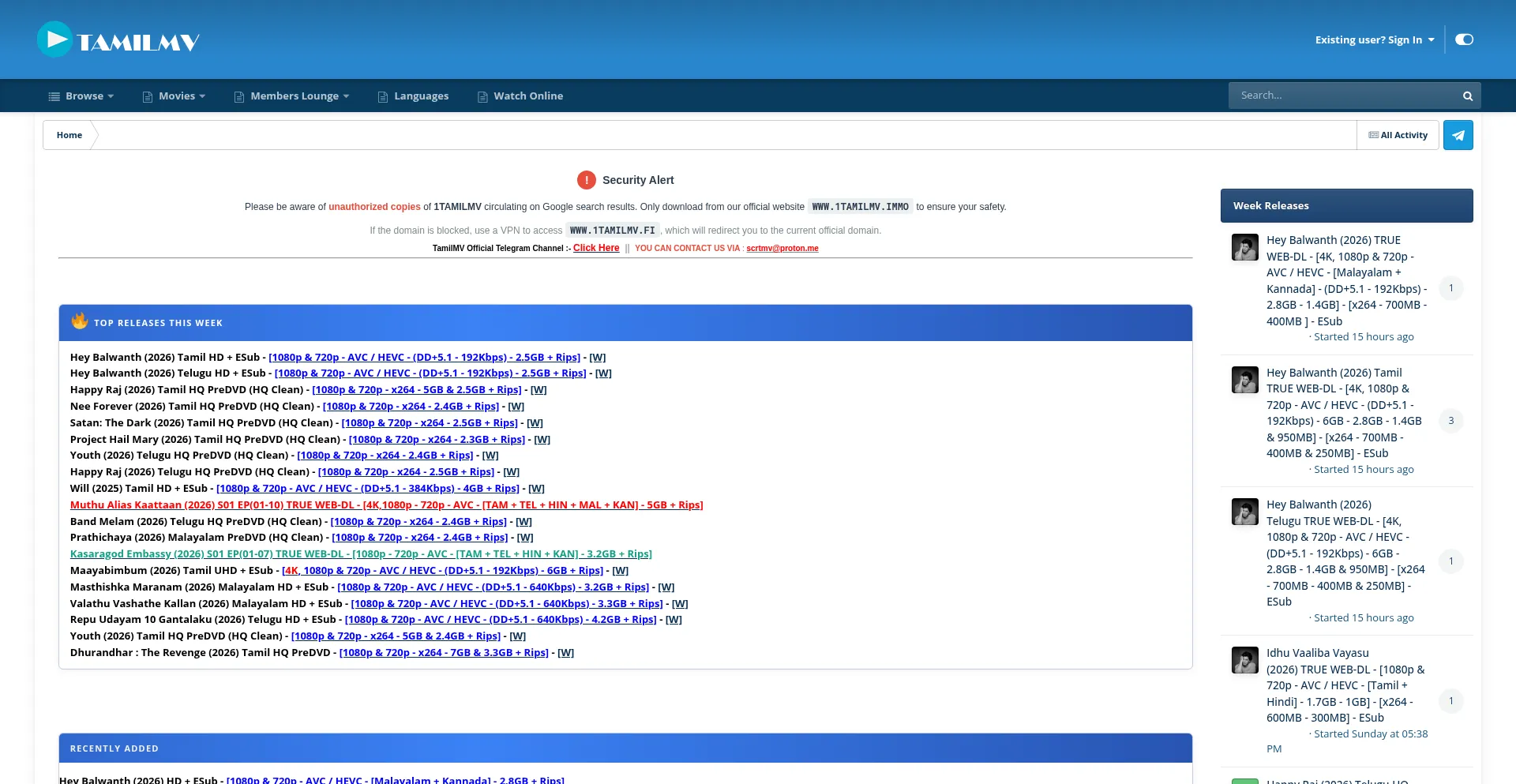Open Hey Balwanth Telugu TRUE WEB-DL sidebar topic
Screen dimensions: 1516x784
tap(1346, 553)
